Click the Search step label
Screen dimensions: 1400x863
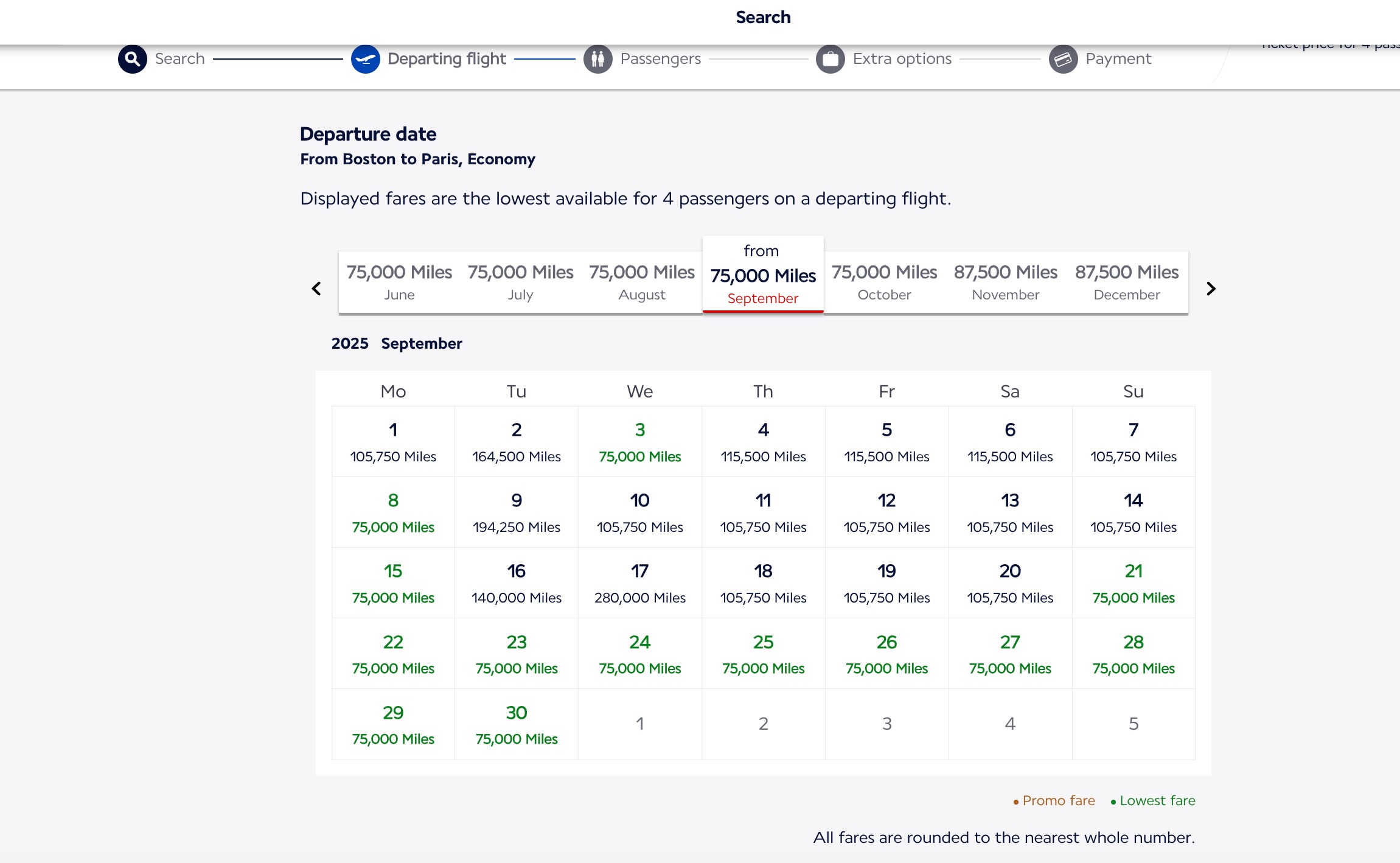coord(179,59)
